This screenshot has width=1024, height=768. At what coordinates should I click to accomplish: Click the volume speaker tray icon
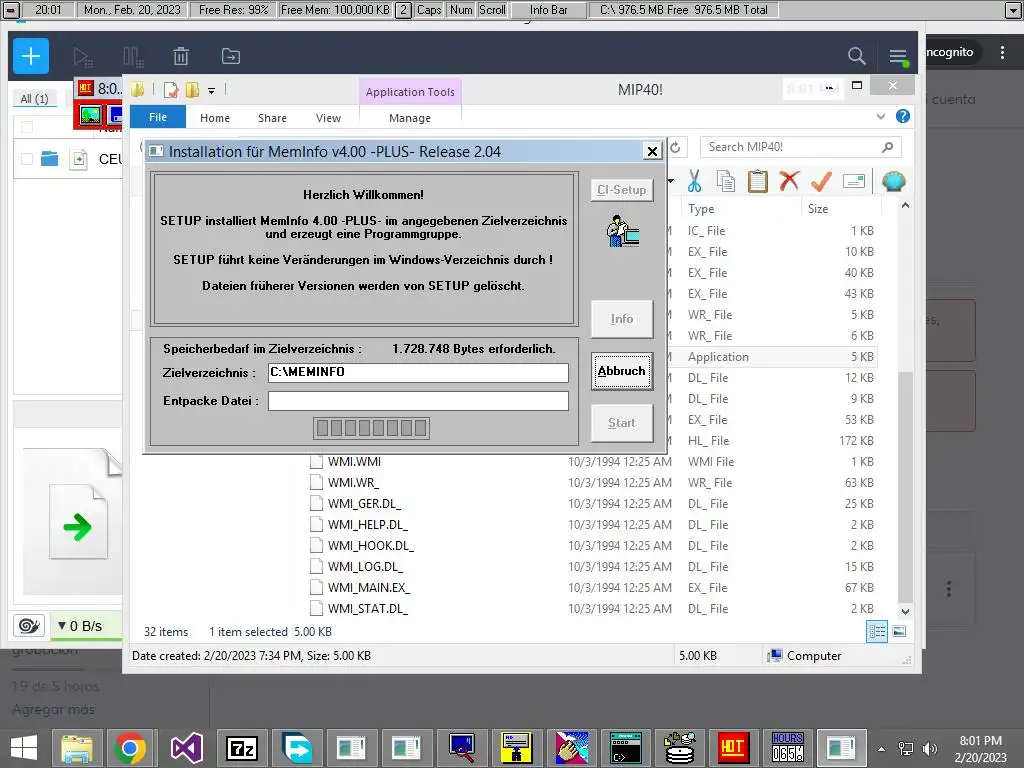pyautogui.click(x=930, y=749)
